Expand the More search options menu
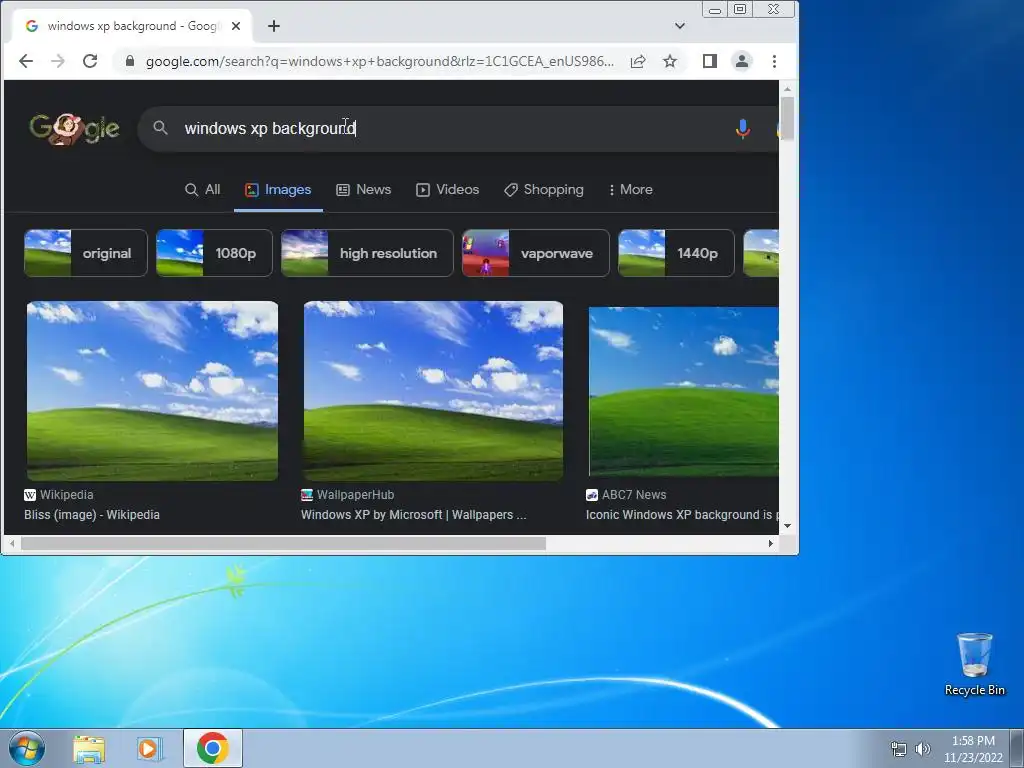This screenshot has height=768, width=1024. point(630,189)
